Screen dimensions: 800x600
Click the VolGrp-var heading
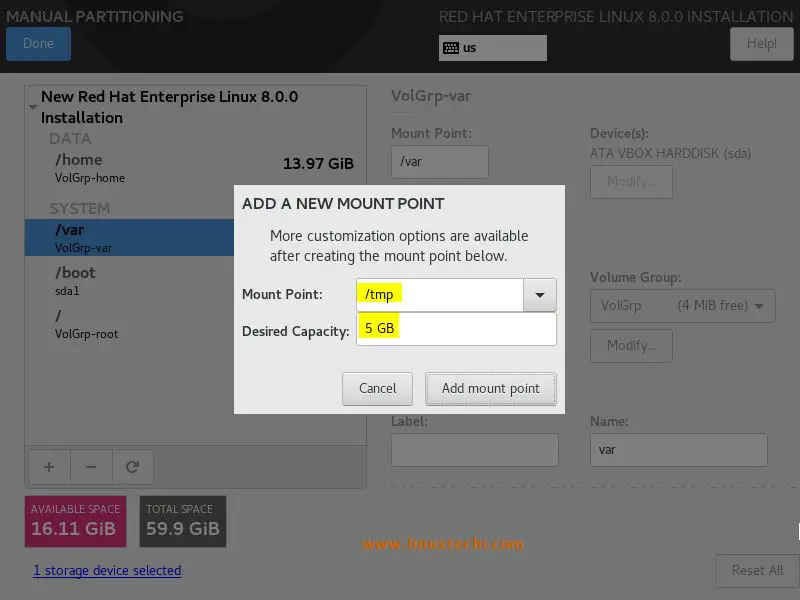coord(431,96)
